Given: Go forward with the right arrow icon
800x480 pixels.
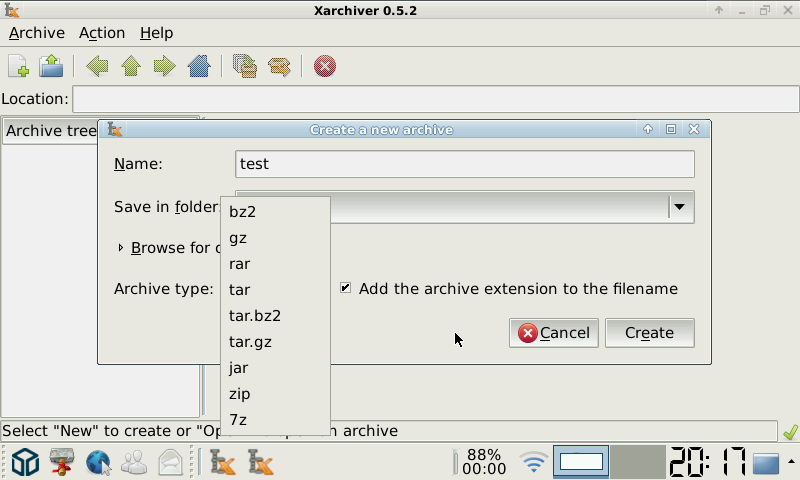Looking at the screenshot, I should pos(164,66).
